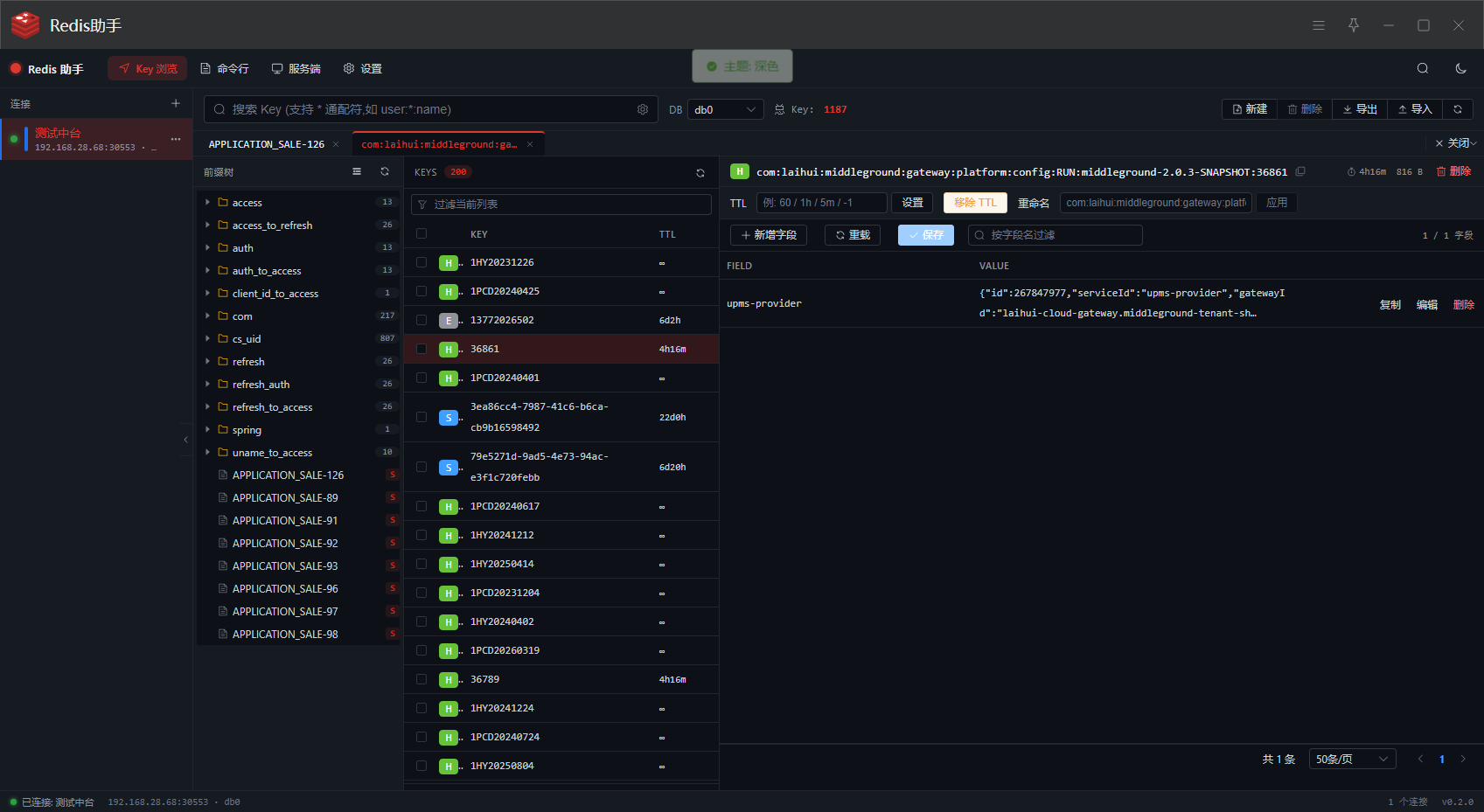This screenshot has height=812, width=1484.
Task: Toggle select-all checkbox in KEYS header
Action: [422, 233]
